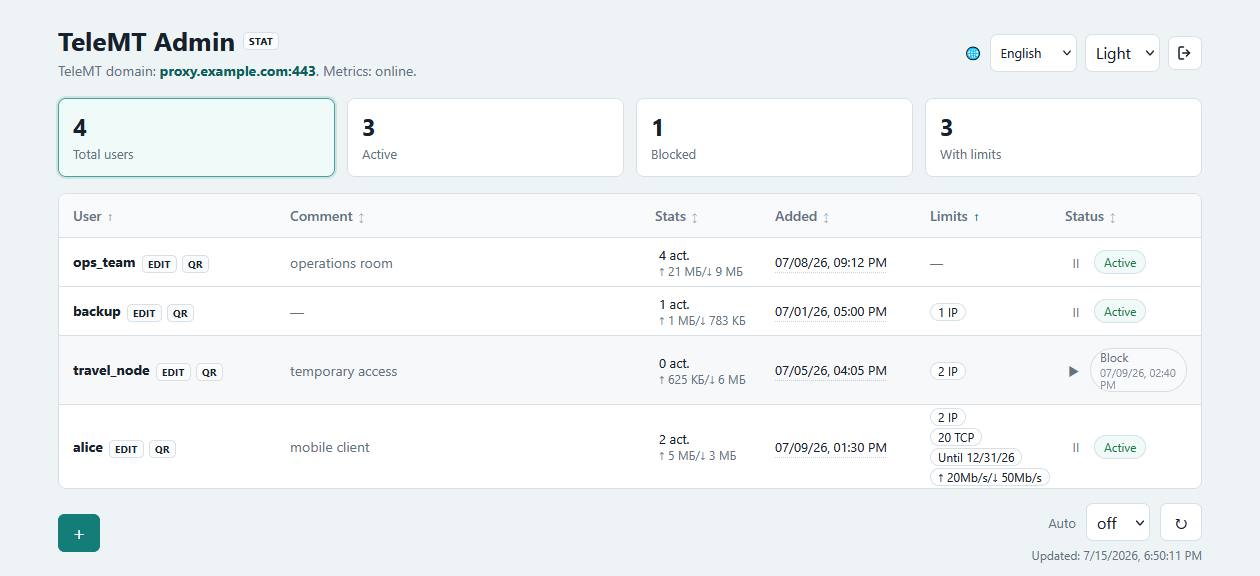
Task: Sort table by Added column
Action: coord(802,216)
